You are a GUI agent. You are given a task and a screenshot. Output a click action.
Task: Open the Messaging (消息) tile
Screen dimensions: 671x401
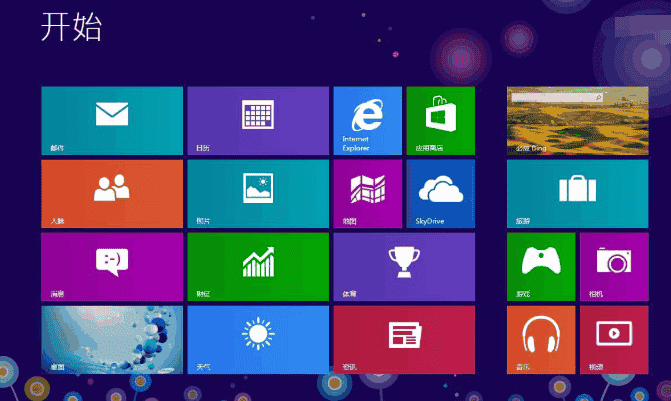112,267
